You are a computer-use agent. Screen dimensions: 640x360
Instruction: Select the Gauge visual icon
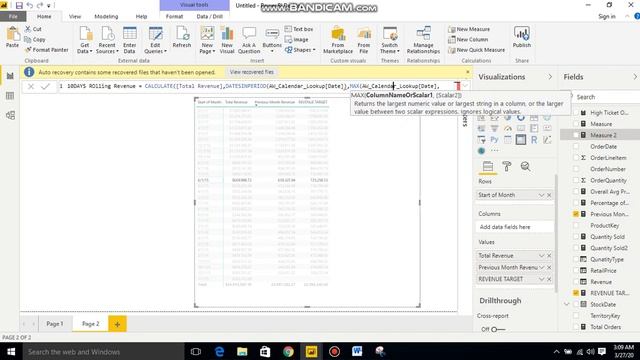508,129
